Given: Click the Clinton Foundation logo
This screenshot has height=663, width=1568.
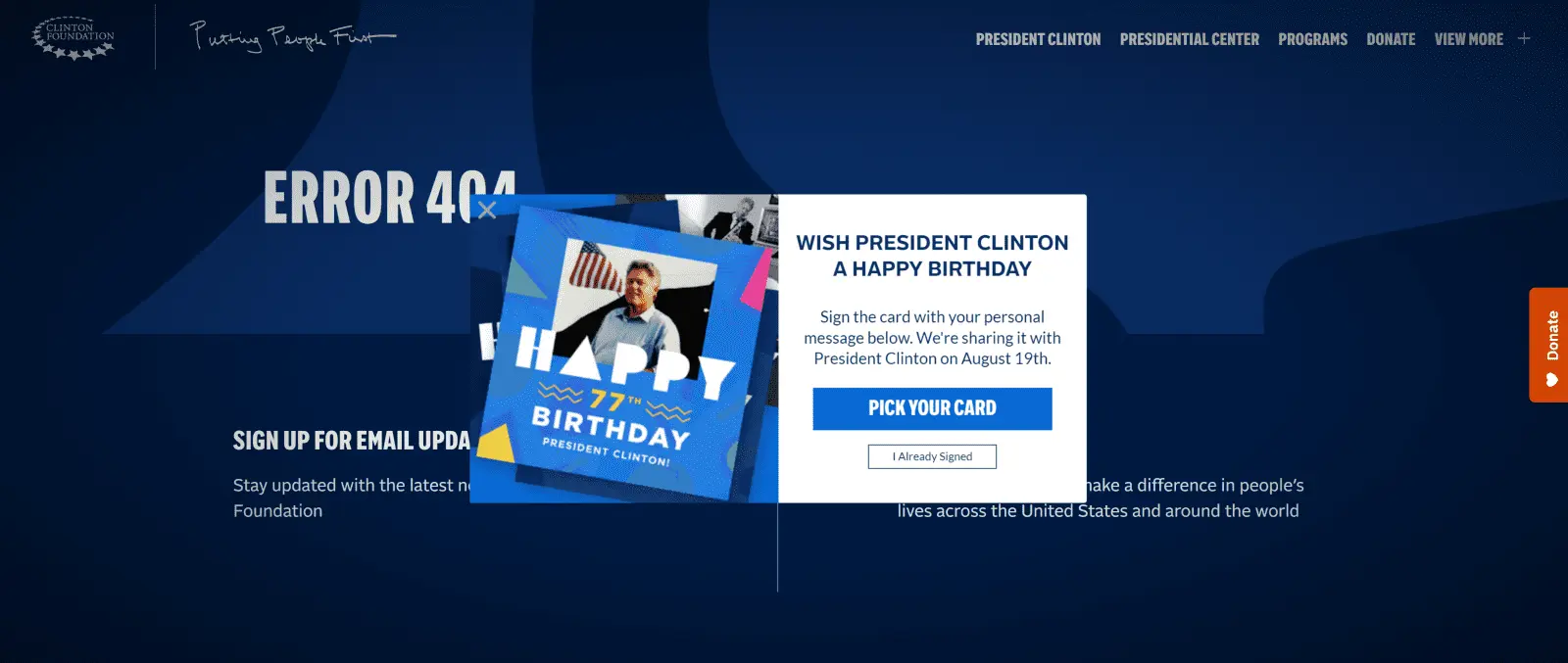Looking at the screenshot, I should [x=73, y=38].
